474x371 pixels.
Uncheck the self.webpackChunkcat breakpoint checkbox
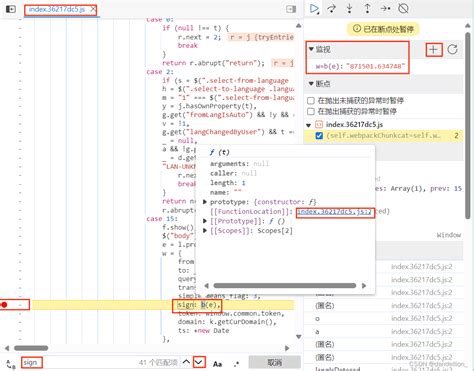(x=319, y=136)
